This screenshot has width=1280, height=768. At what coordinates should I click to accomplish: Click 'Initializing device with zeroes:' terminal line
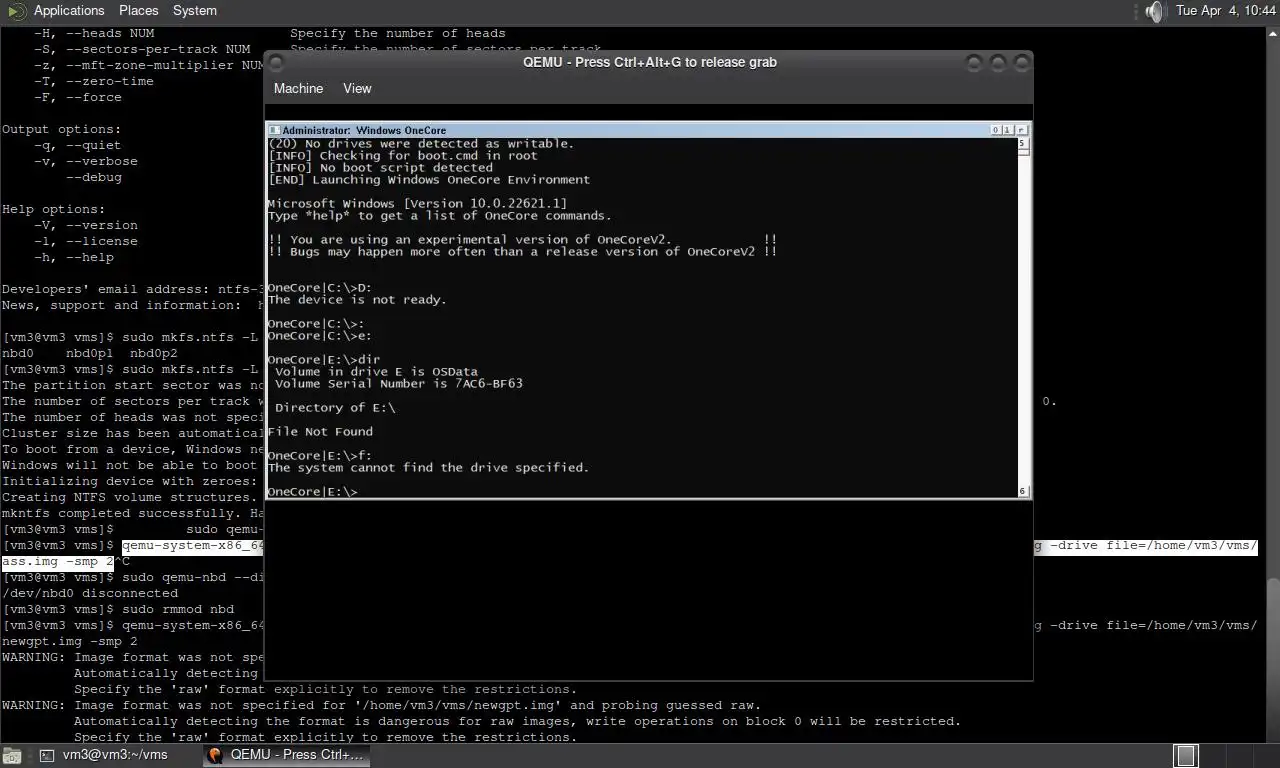pos(130,481)
